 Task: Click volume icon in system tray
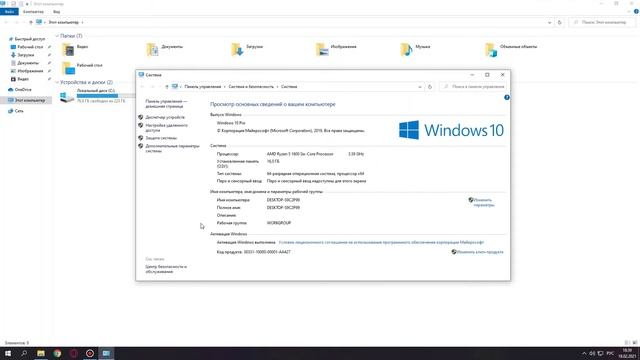coord(592,353)
